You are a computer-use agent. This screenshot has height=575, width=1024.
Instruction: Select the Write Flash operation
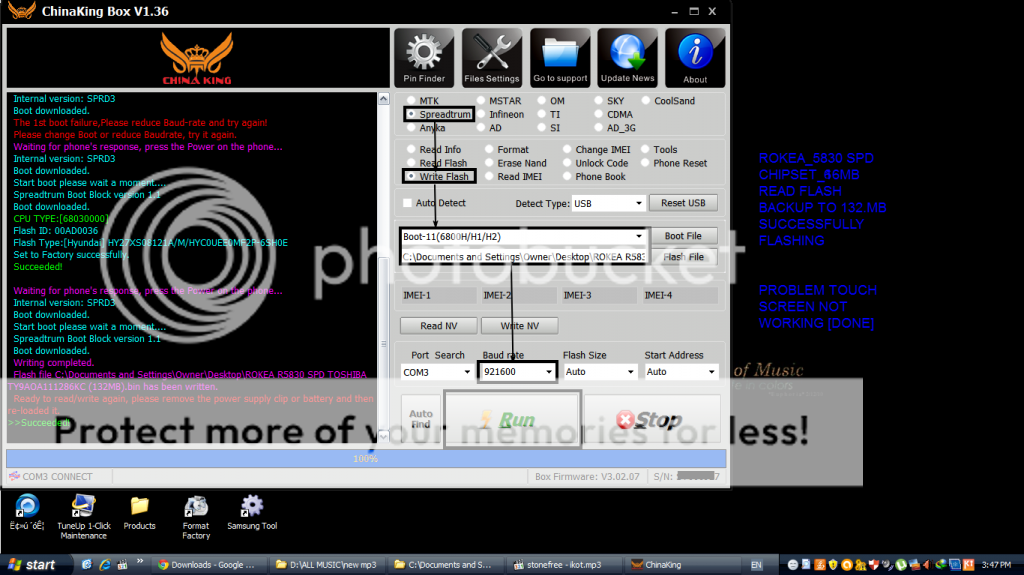click(411, 176)
